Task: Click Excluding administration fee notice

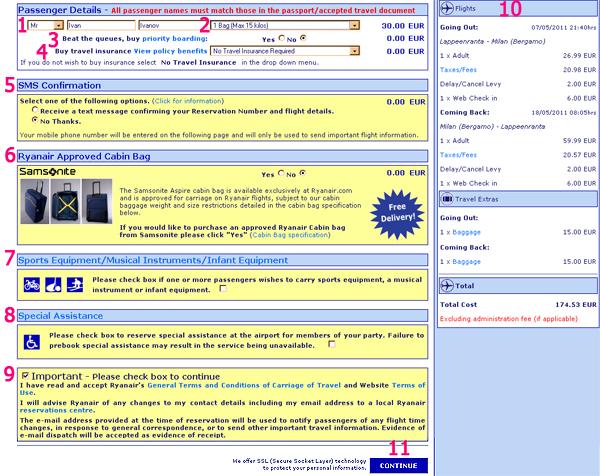Action: [x=509, y=319]
